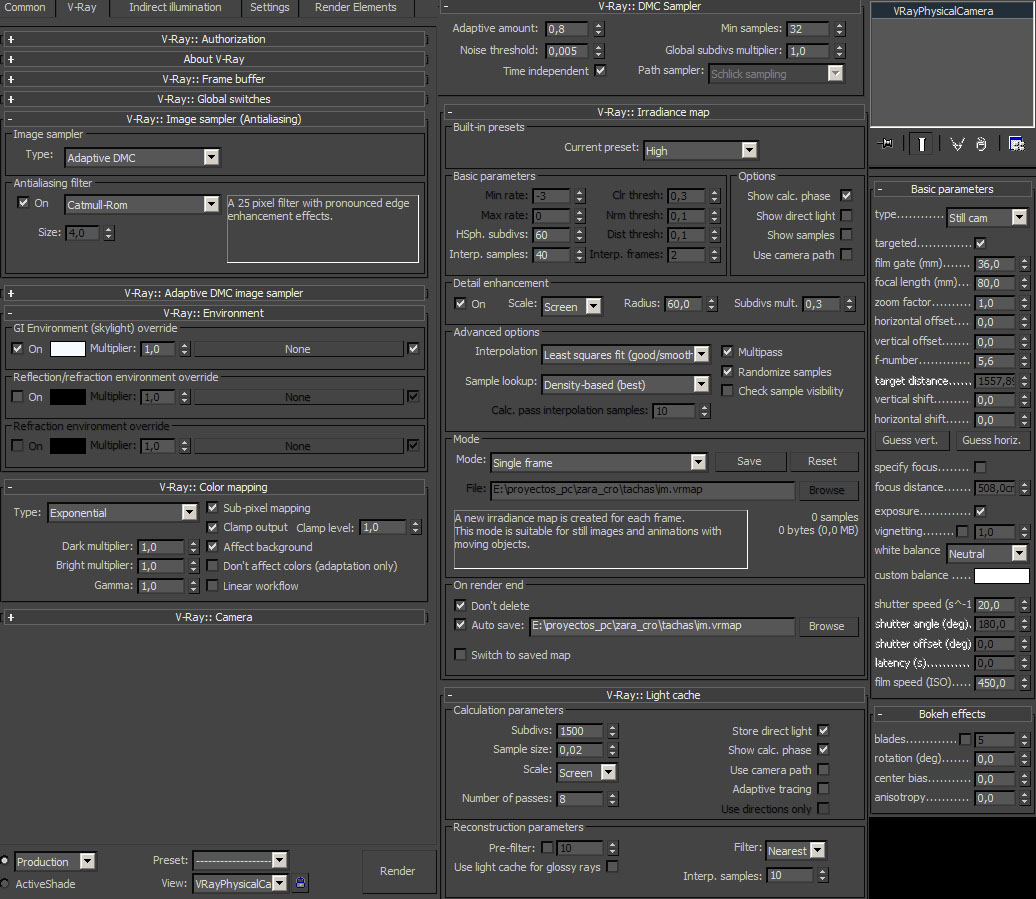This screenshot has height=899, width=1036.
Task: Switch to the Render Elements tab
Action: (355, 7)
